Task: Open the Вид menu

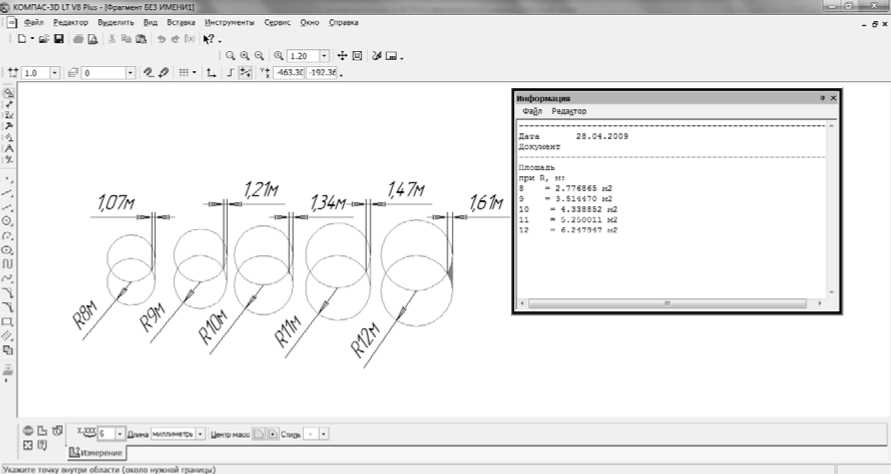Action: pyautogui.click(x=150, y=23)
